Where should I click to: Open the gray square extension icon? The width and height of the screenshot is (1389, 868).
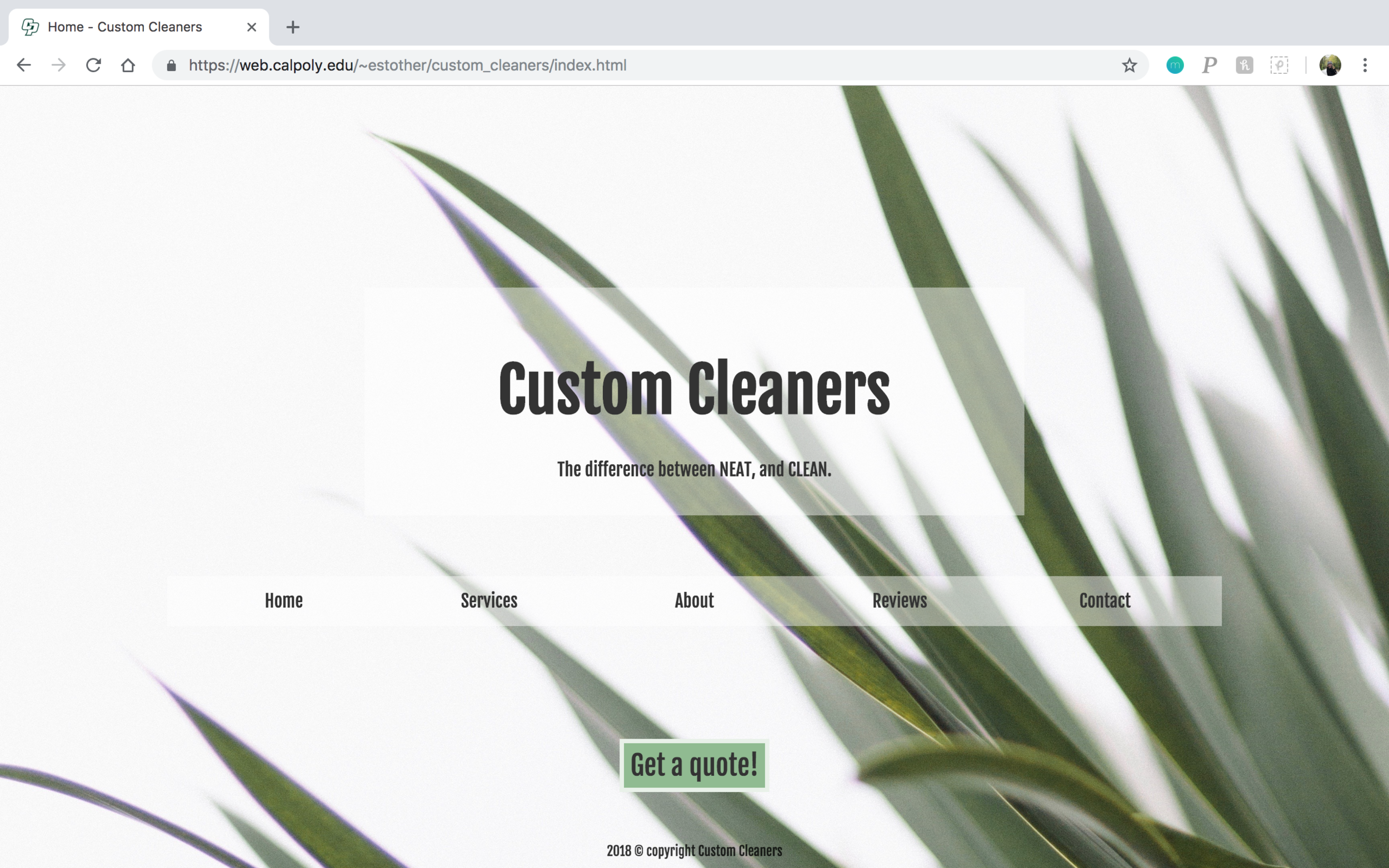(1245, 65)
